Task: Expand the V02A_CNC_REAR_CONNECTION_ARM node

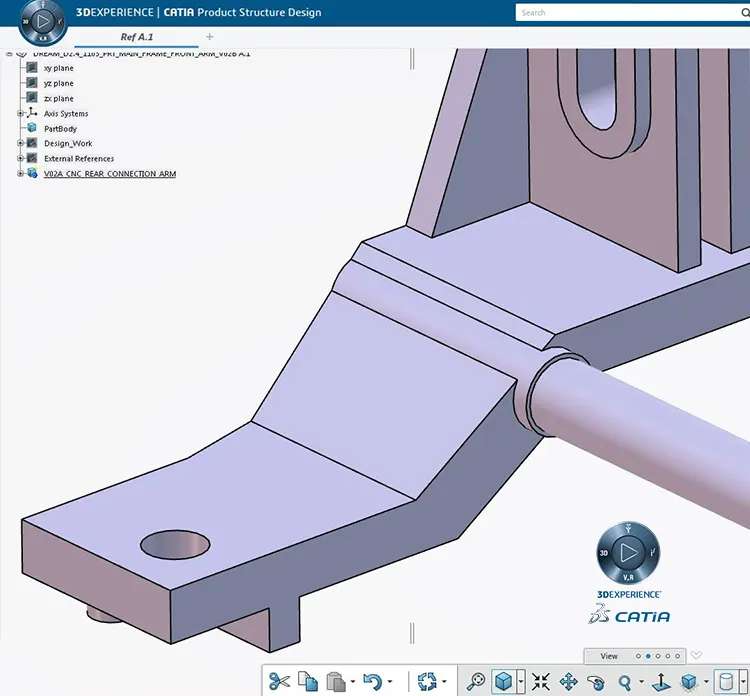Action: [x=20, y=173]
